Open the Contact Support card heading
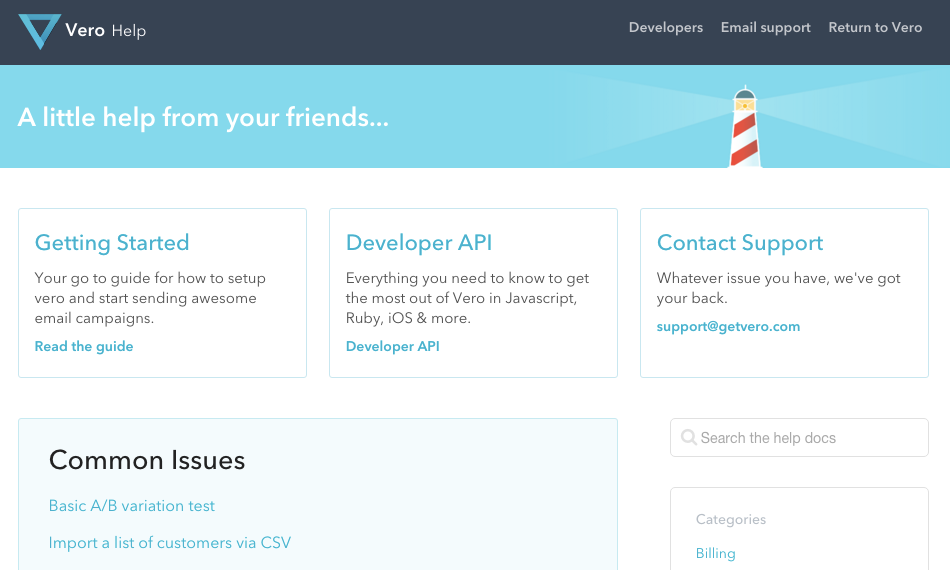The height and width of the screenshot is (570, 950). point(740,243)
